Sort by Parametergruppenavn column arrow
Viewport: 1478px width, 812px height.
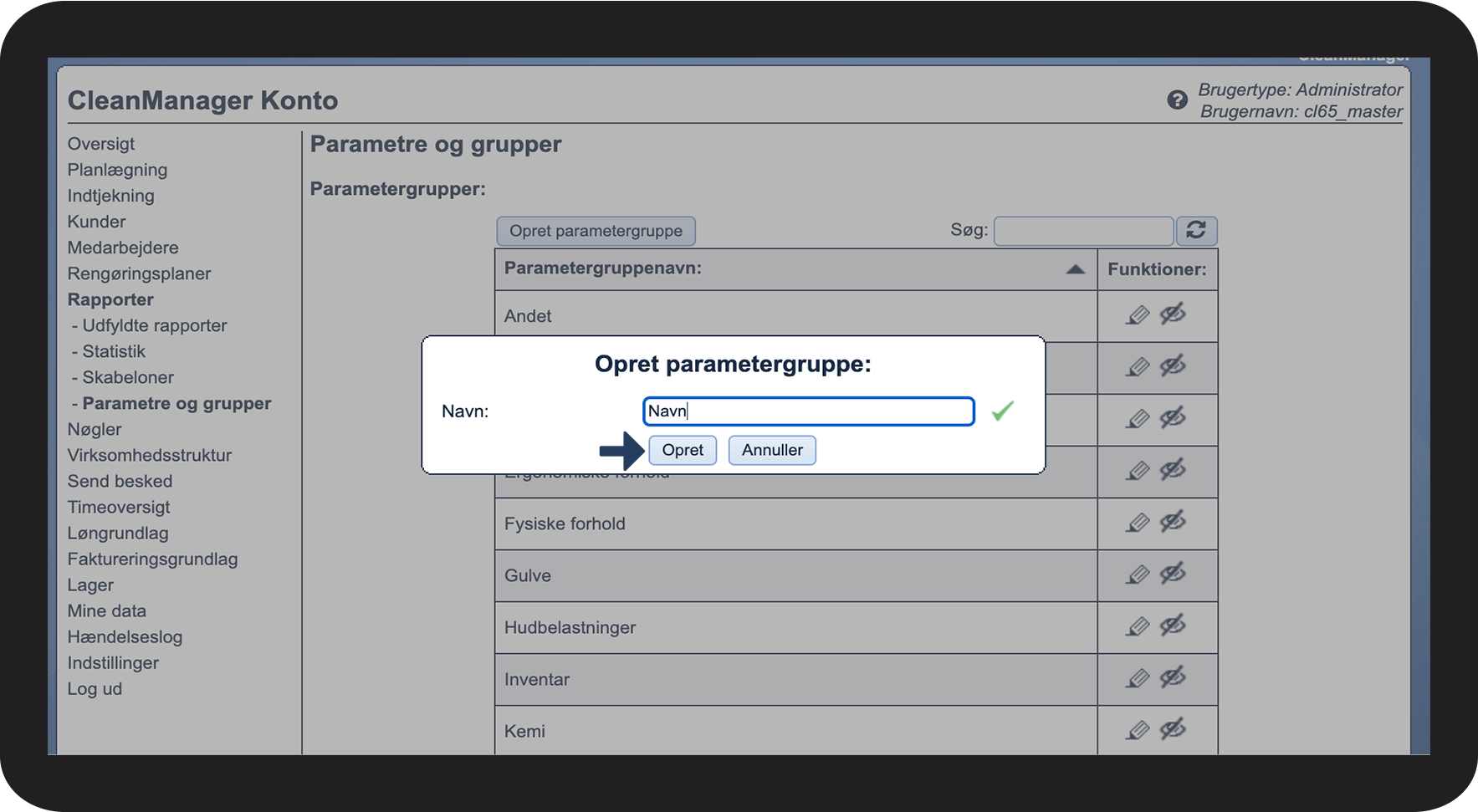tap(1075, 269)
